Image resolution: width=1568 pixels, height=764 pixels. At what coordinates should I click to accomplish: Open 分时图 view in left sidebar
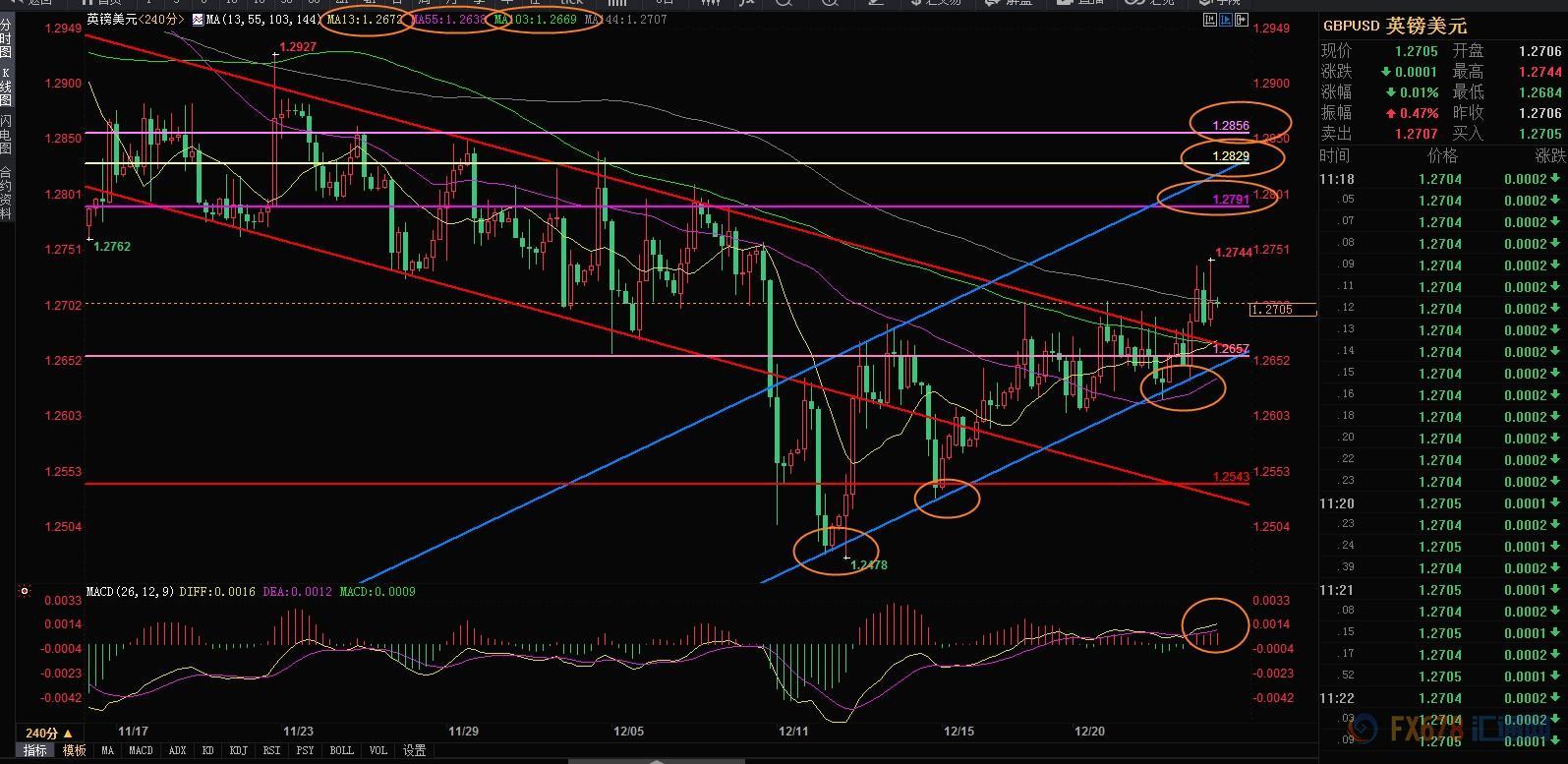click(6, 38)
